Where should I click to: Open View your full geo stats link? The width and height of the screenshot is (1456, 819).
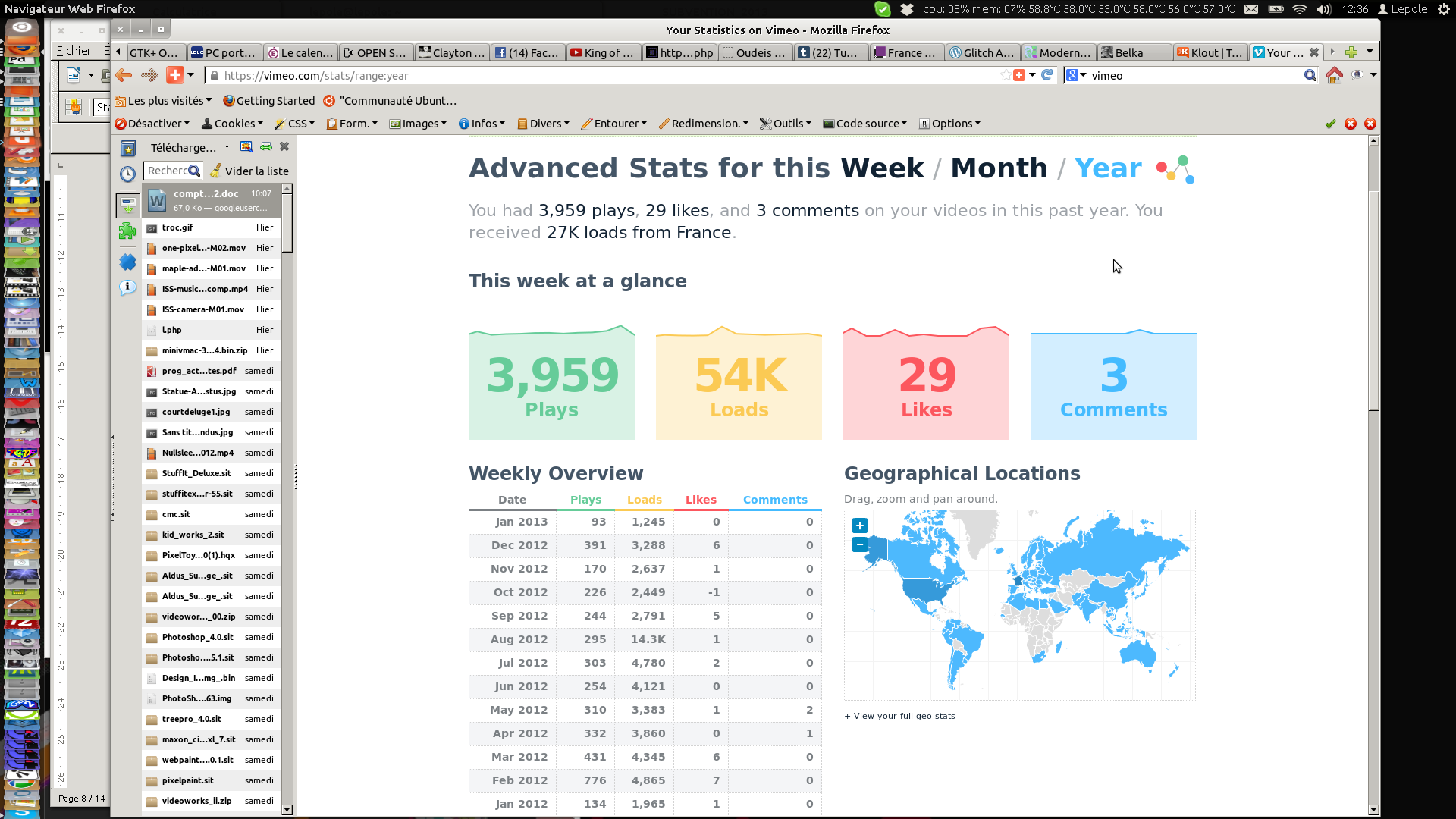[x=899, y=716]
